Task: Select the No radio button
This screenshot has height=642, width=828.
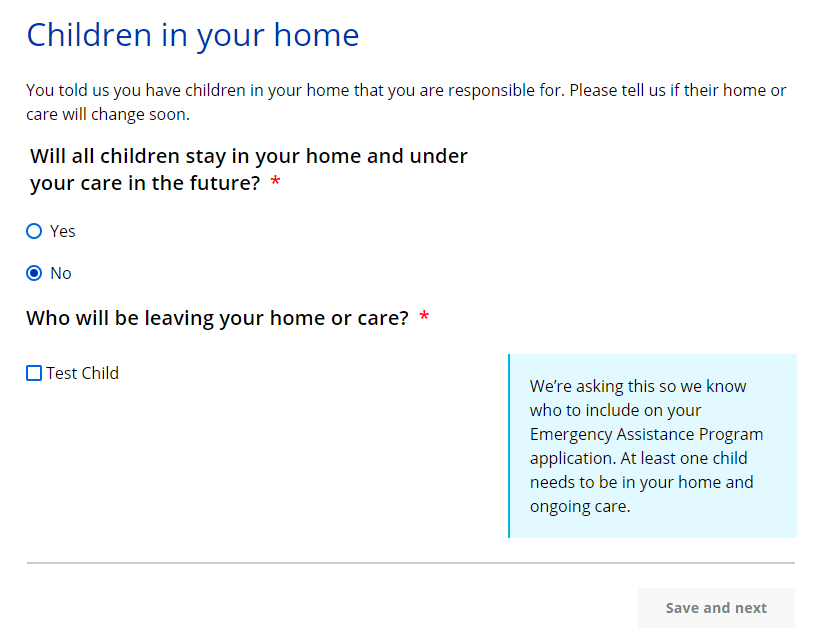Action: 34,273
